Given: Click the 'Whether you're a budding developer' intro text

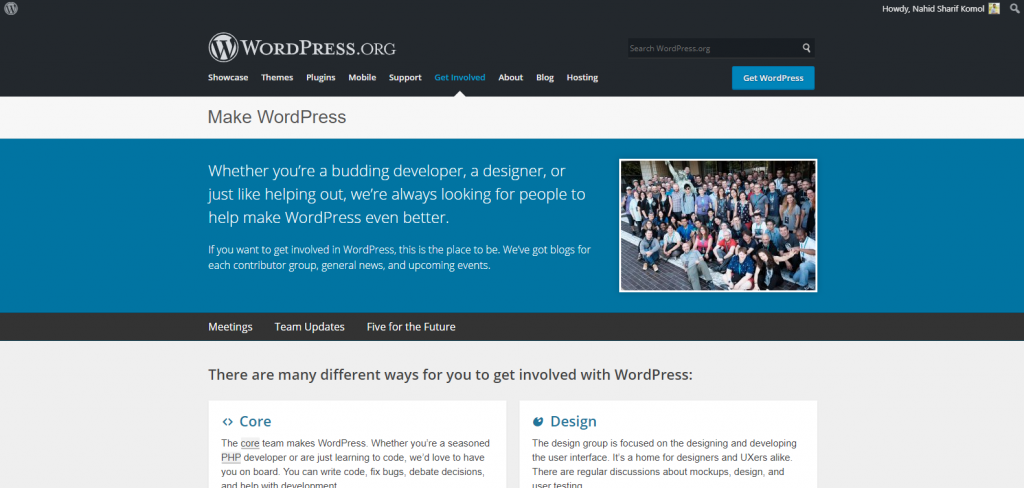Looking at the screenshot, I should click(x=396, y=194).
